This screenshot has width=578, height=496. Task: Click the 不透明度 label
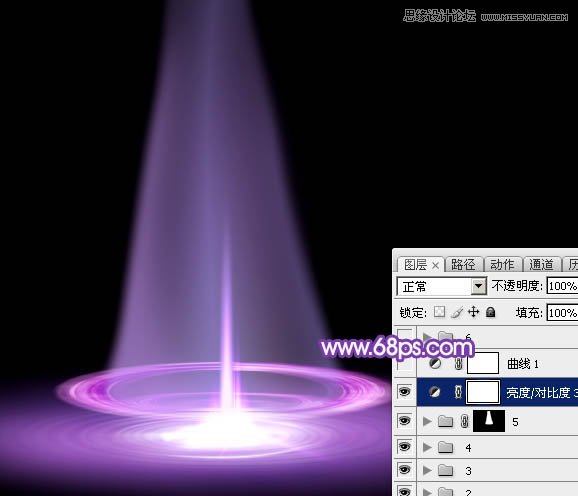click(x=517, y=286)
